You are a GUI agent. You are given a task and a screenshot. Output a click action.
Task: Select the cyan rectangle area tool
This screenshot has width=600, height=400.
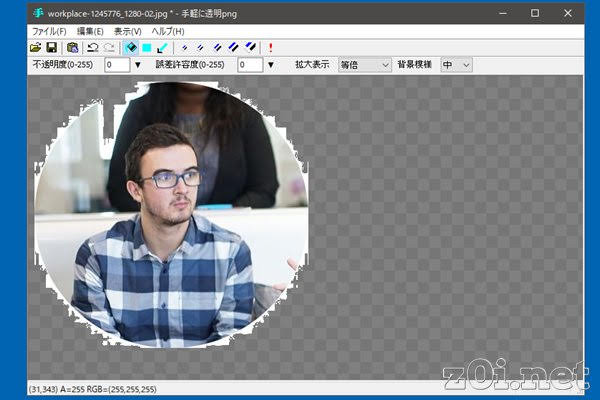147,48
